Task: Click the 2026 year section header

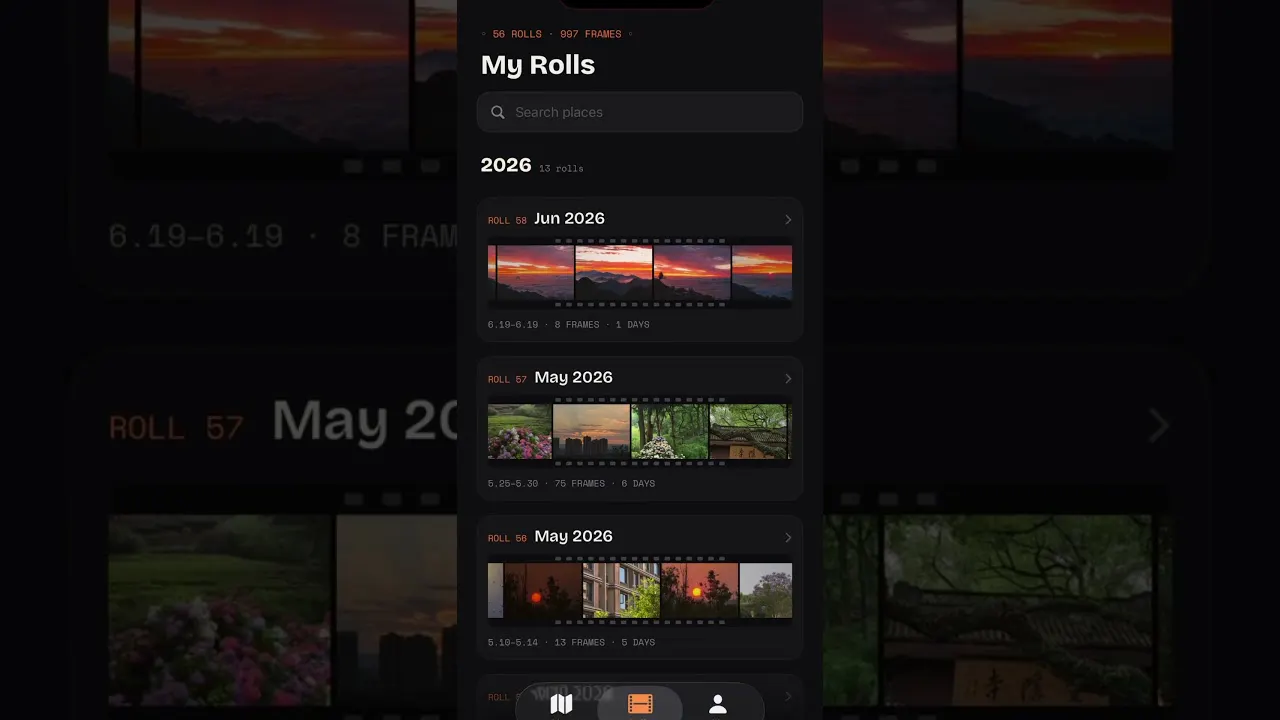Action: point(506,165)
